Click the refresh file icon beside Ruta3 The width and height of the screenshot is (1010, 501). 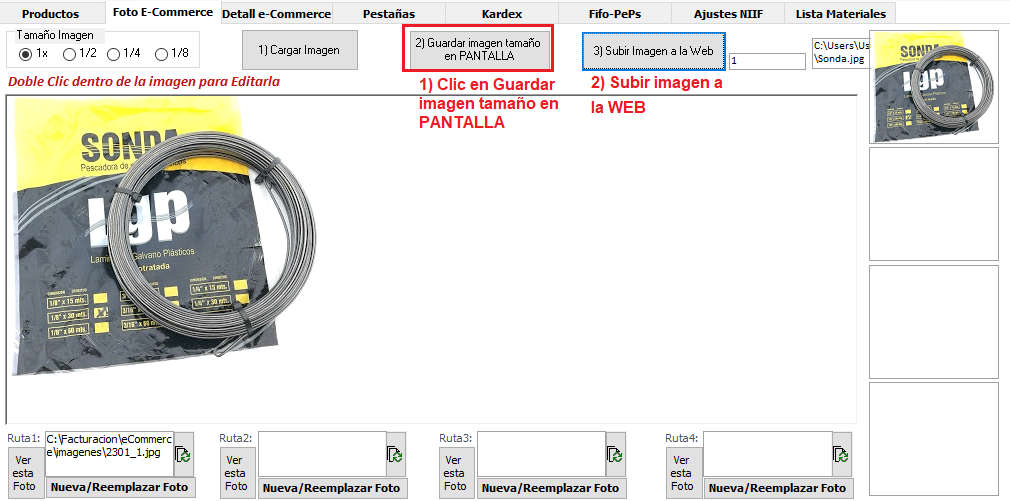coord(615,454)
